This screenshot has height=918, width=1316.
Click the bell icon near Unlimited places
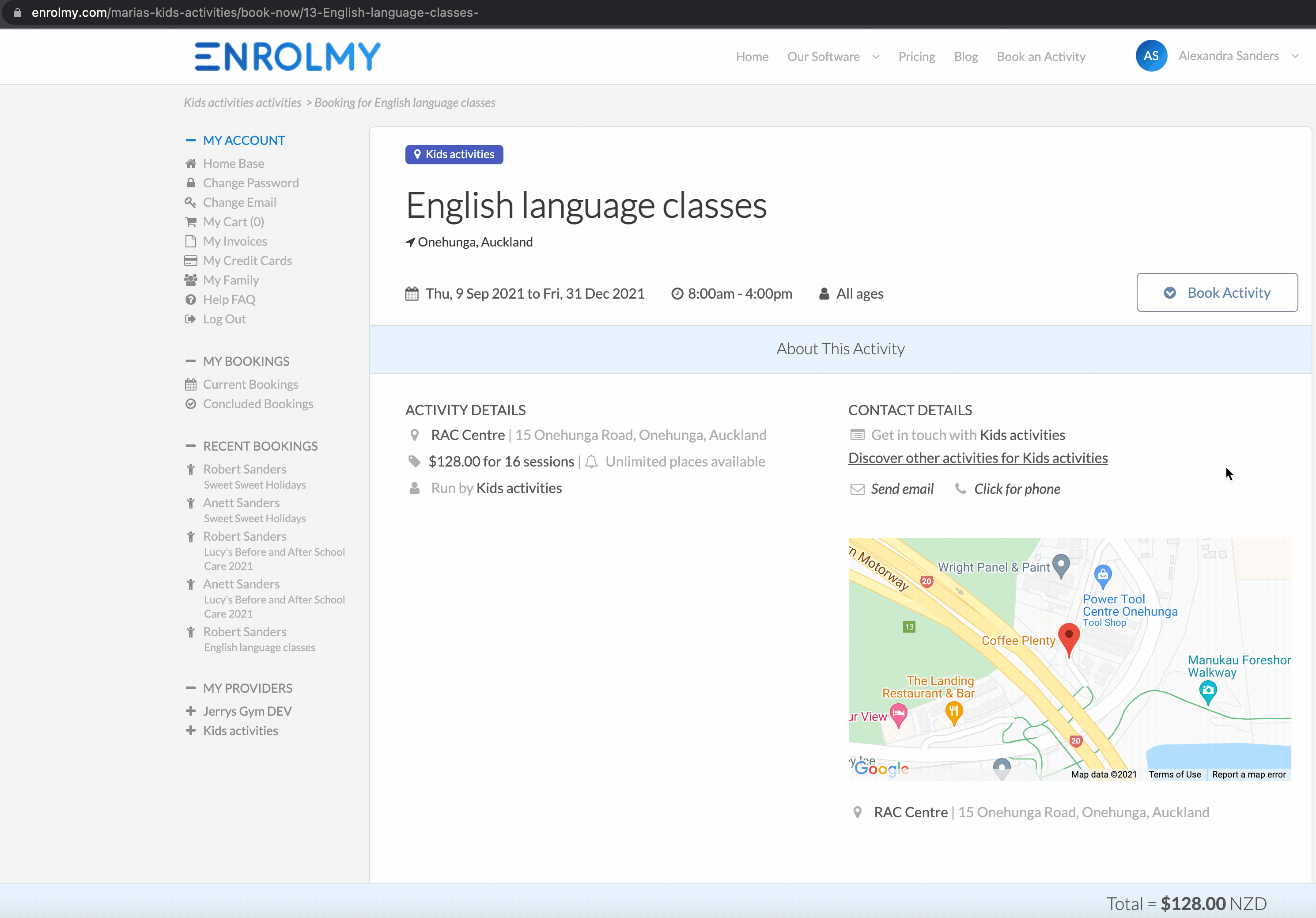coord(591,462)
